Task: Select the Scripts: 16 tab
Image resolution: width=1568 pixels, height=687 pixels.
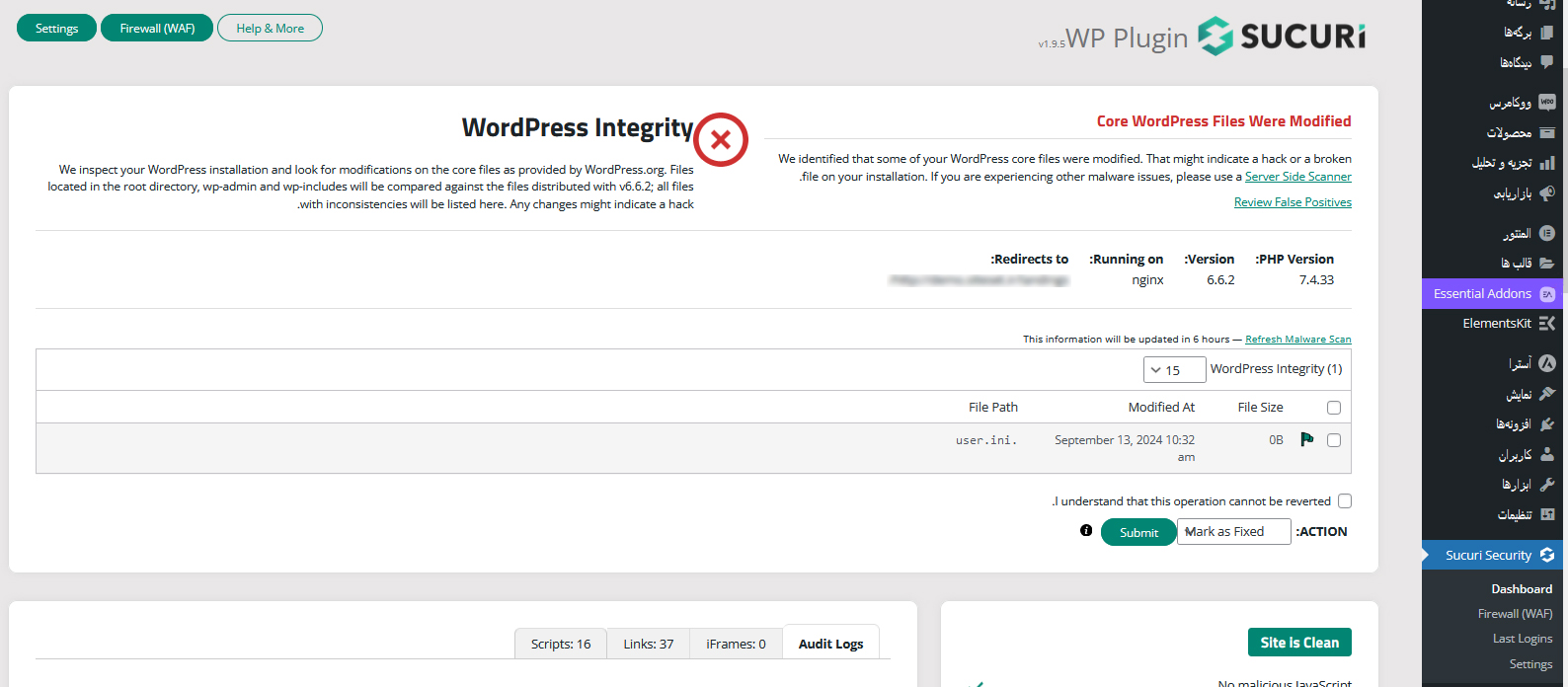Action: 561,644
